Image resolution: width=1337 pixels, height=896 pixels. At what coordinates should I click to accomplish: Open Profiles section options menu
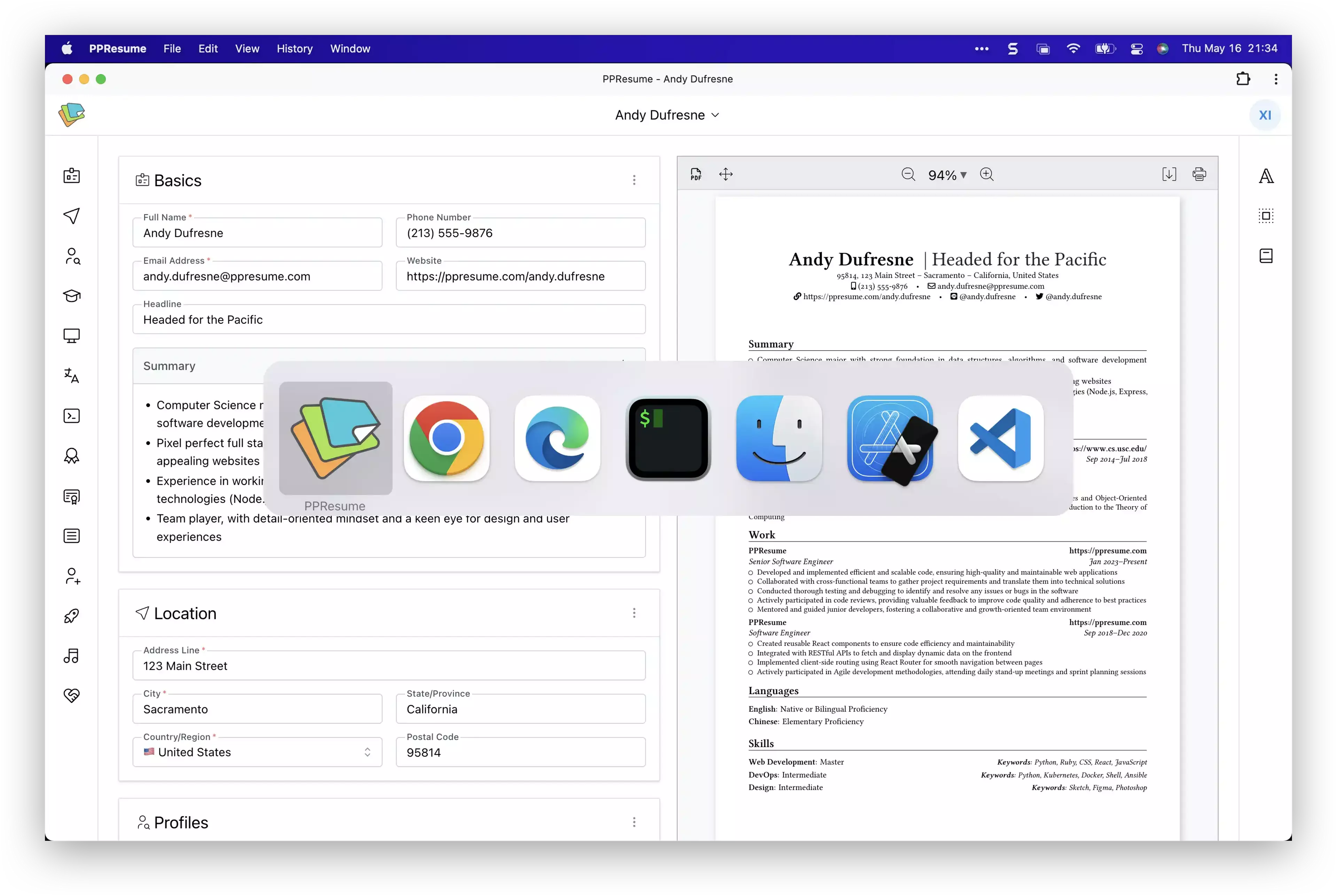[x=634, y=822]
